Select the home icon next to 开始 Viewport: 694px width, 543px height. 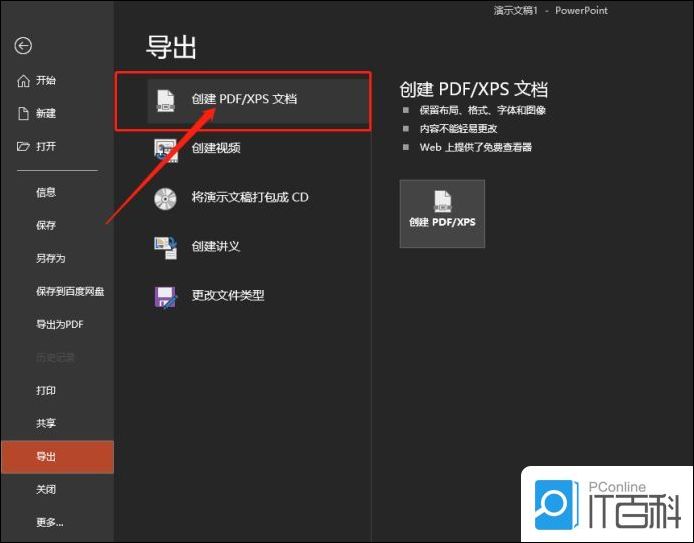click(x=23, y=81)
